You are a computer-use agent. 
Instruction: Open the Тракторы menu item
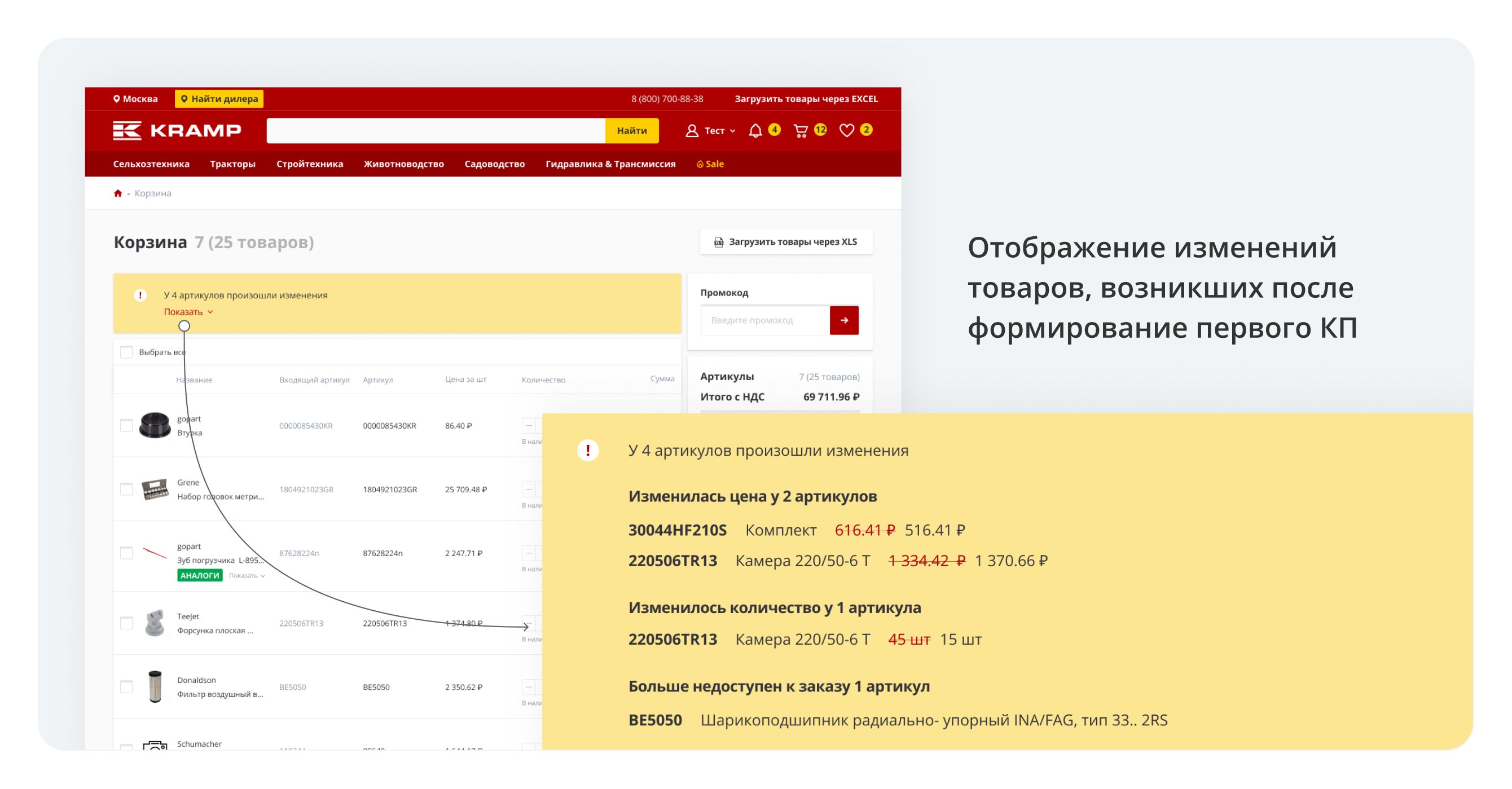pos(232,164)
